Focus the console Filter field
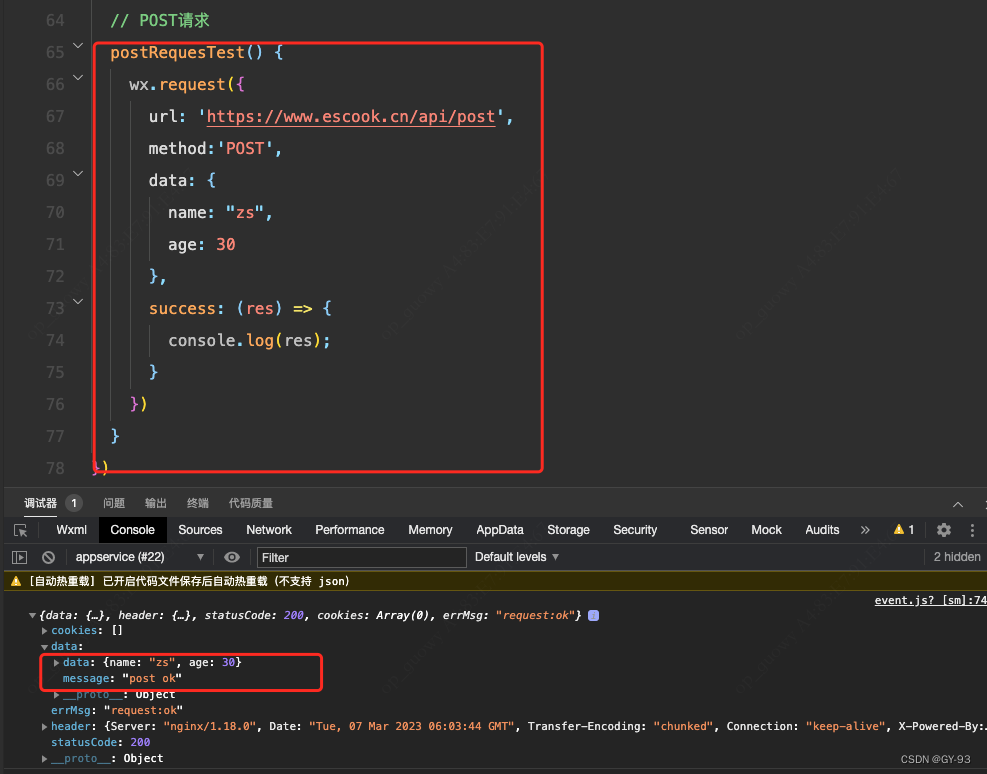The height and width of the screenshot is (774, 987). tap(361, 558)
